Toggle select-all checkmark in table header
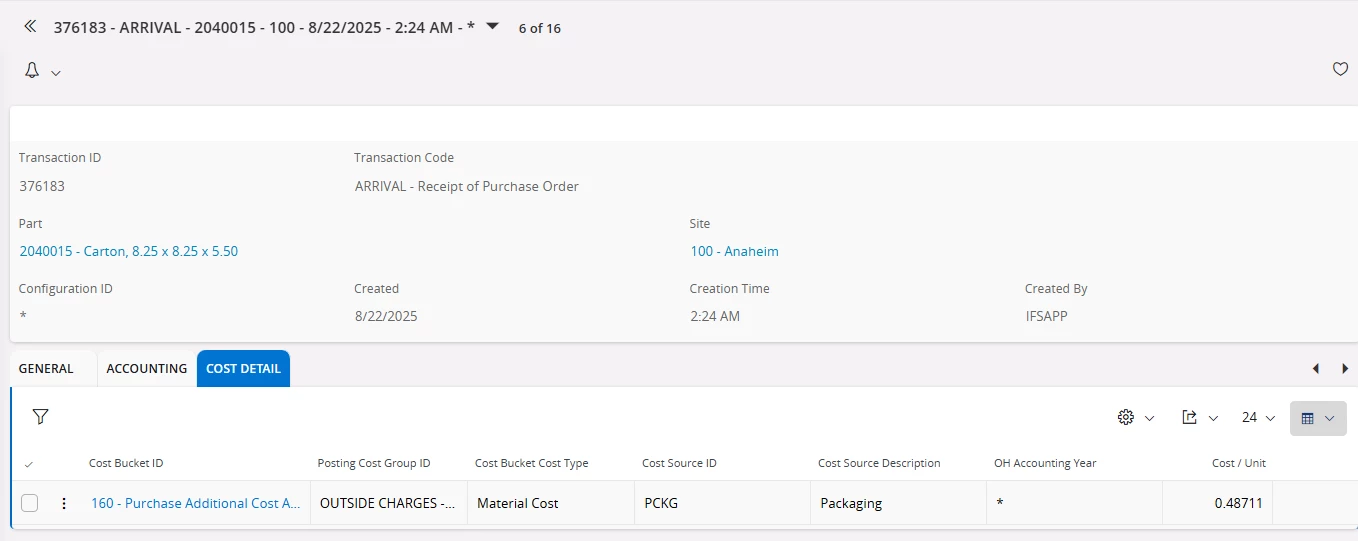 28,464
